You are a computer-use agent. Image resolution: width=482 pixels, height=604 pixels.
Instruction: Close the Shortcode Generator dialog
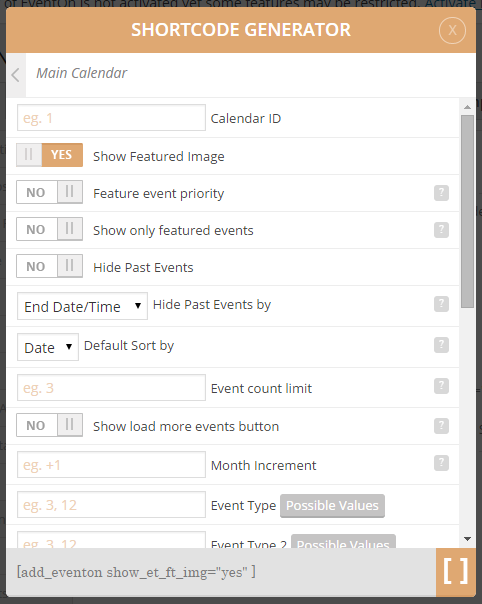(x=452, y=30)
